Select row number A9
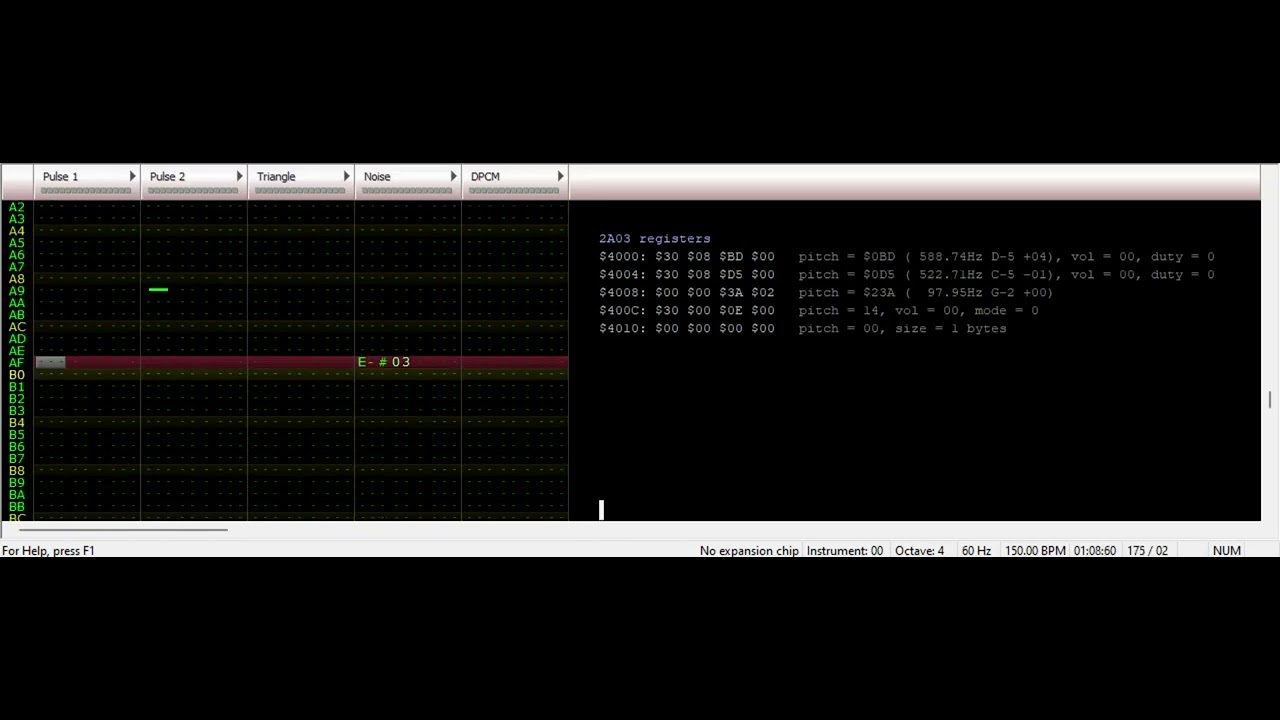This screenshot has width=1280, height=720. pyautogui.click(x=17, y=291)
